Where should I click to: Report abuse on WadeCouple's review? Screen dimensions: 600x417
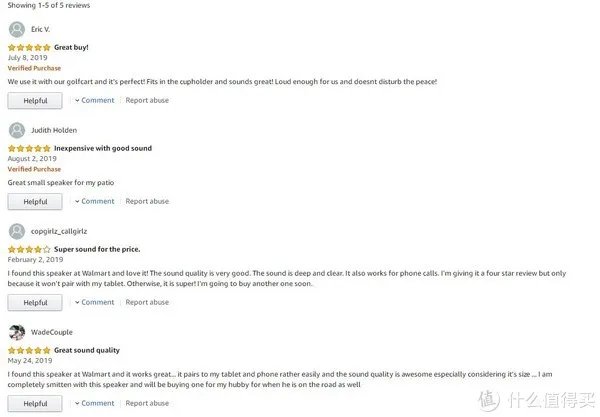pos(147,403)
